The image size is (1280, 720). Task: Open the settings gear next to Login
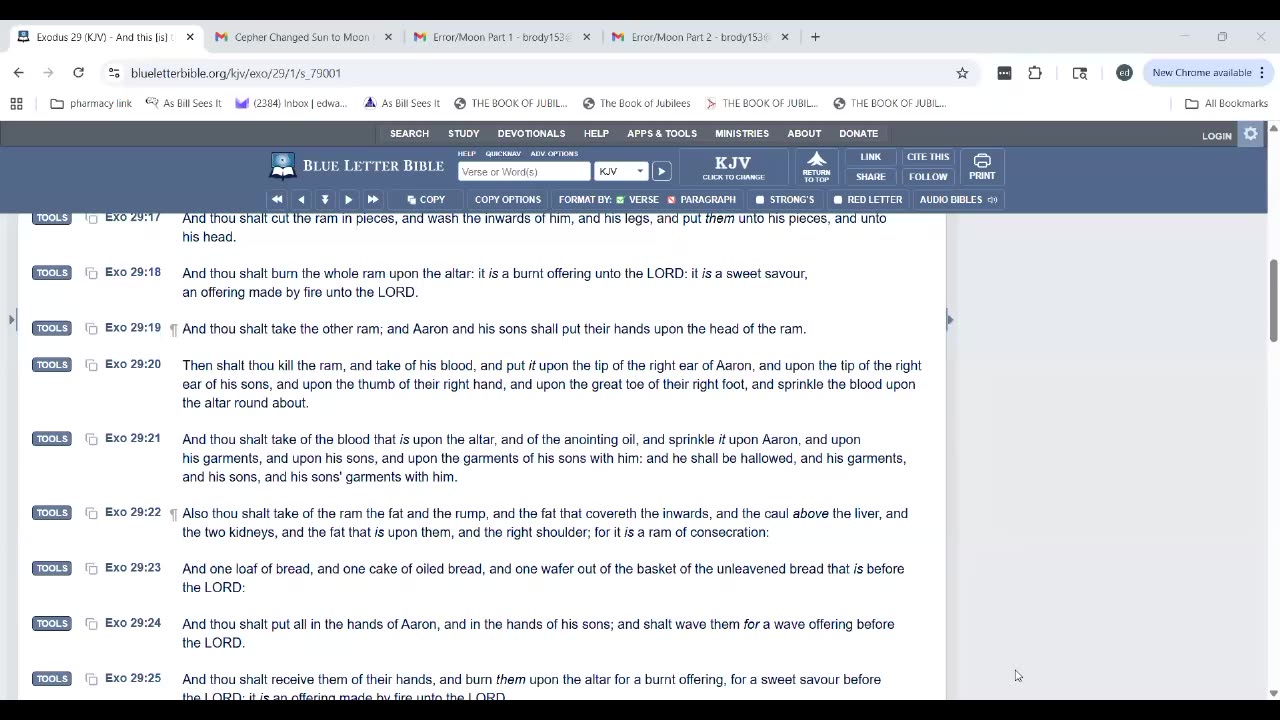pos(1251,134)
